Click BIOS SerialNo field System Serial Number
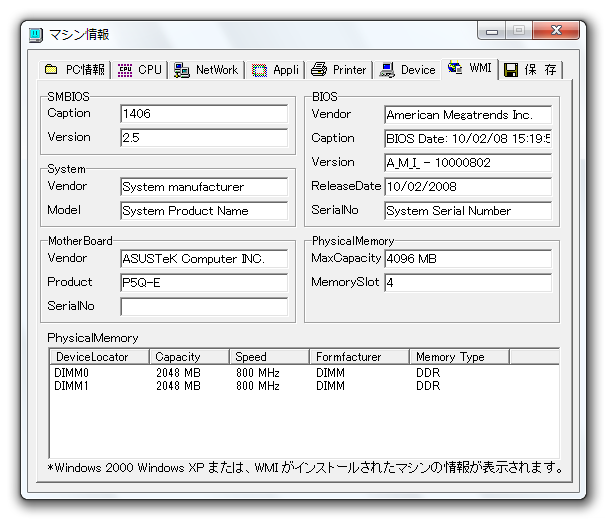608x523 pixels. [x=468, y=211]
